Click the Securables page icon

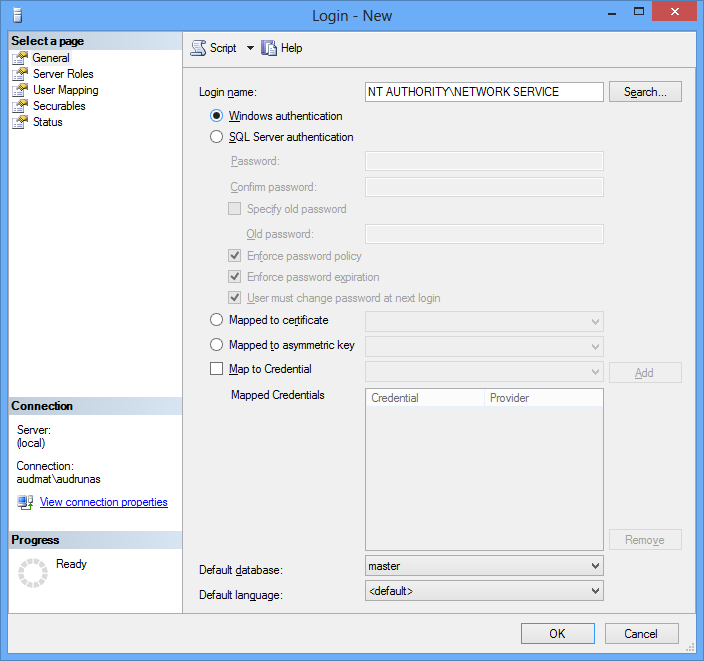tap(20, 106)
